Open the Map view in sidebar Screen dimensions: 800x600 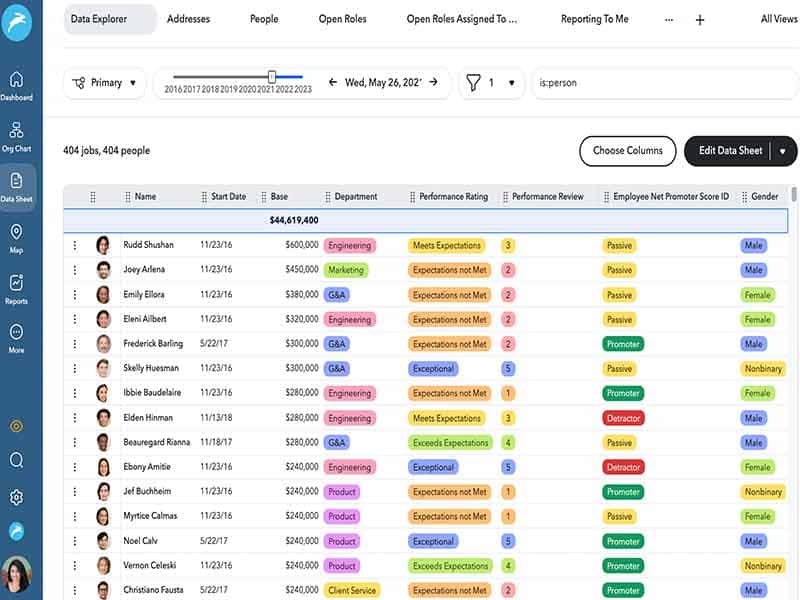click(x=16, y=238)
